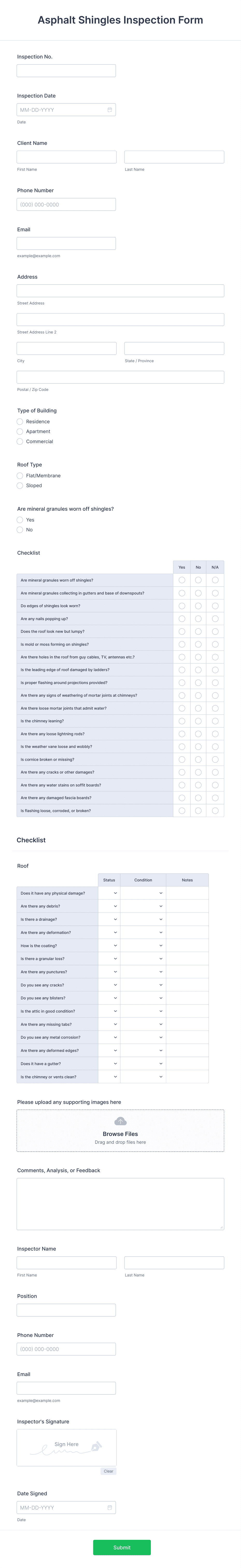
Task: Mark N/A for 'Is cornice broken or missing?'
Action: 215,759
